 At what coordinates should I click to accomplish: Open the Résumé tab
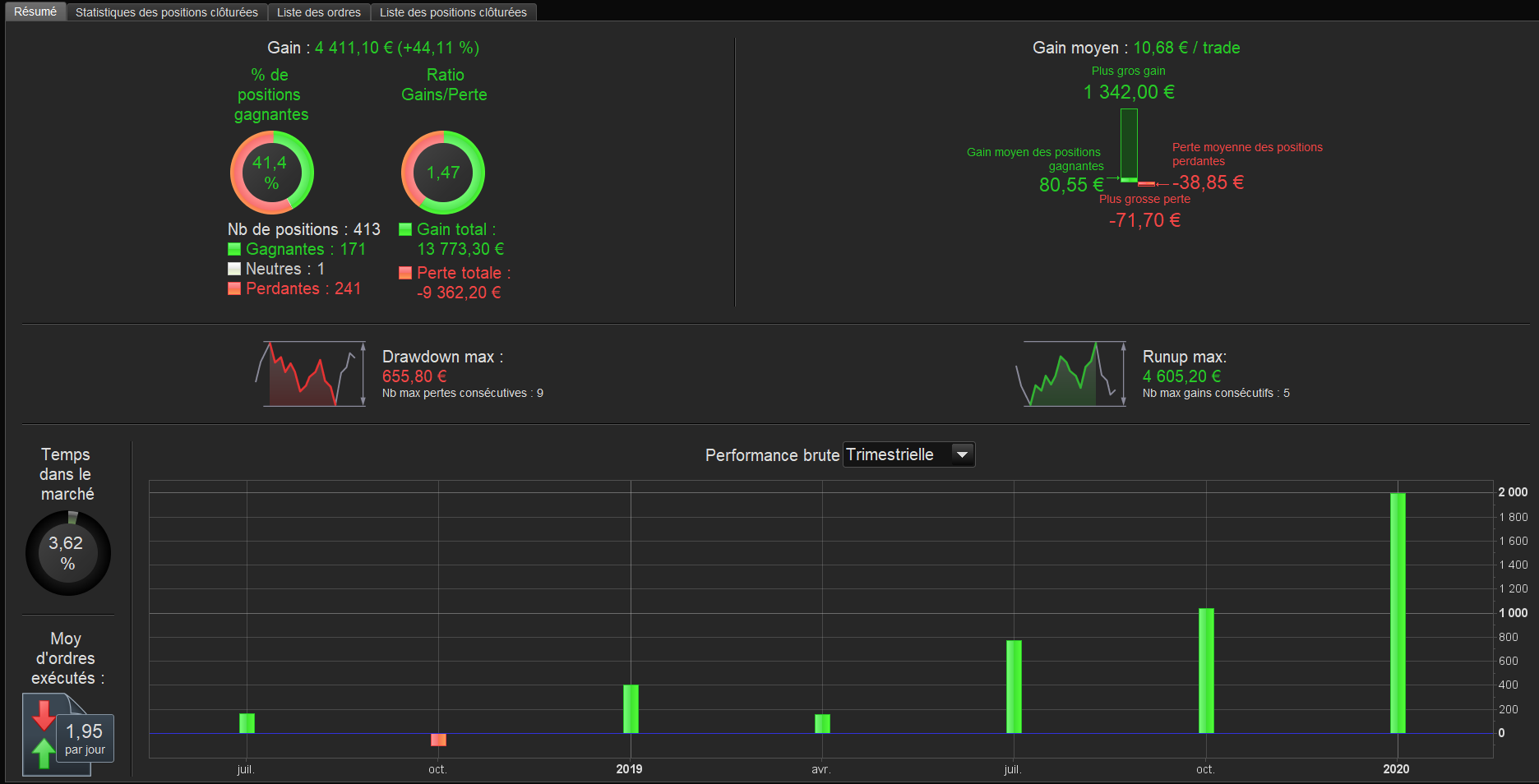tap(35, 12)
